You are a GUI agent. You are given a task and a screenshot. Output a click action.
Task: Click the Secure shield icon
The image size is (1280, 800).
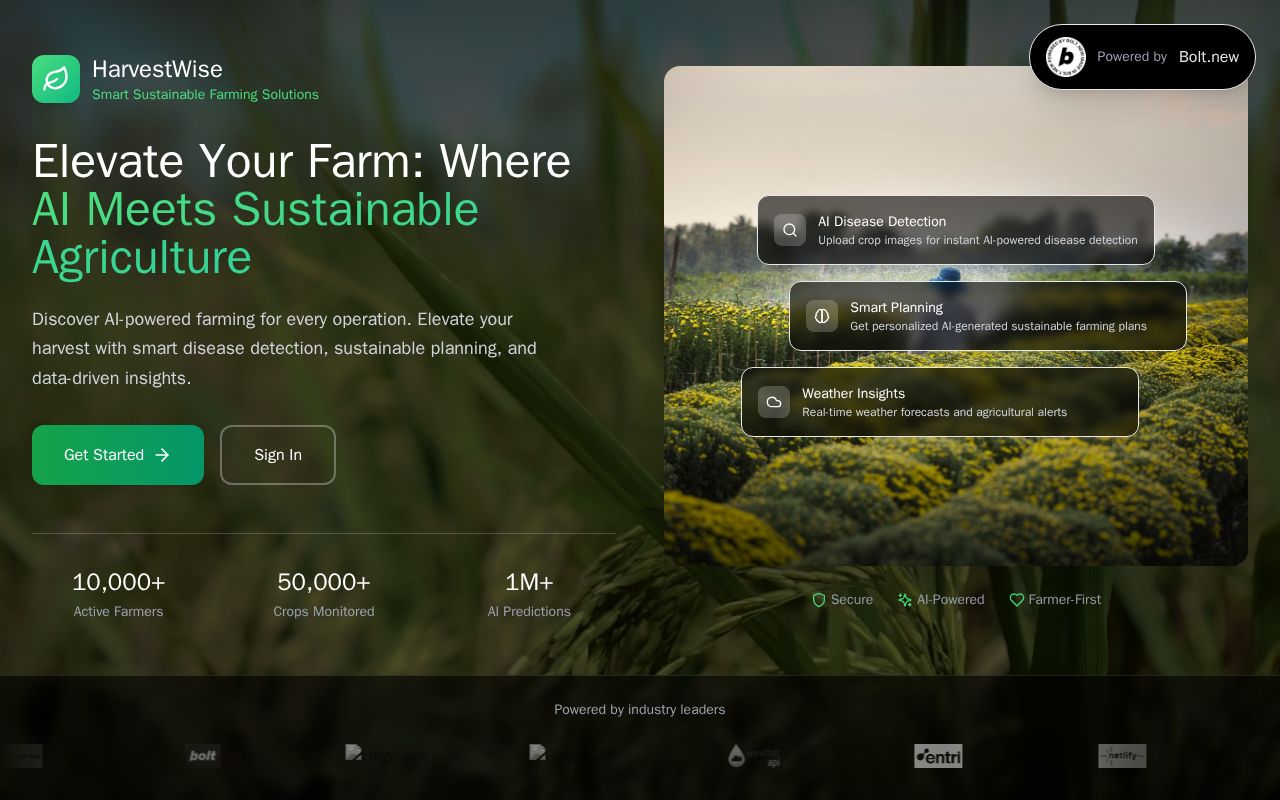click(x=819, y=600)
